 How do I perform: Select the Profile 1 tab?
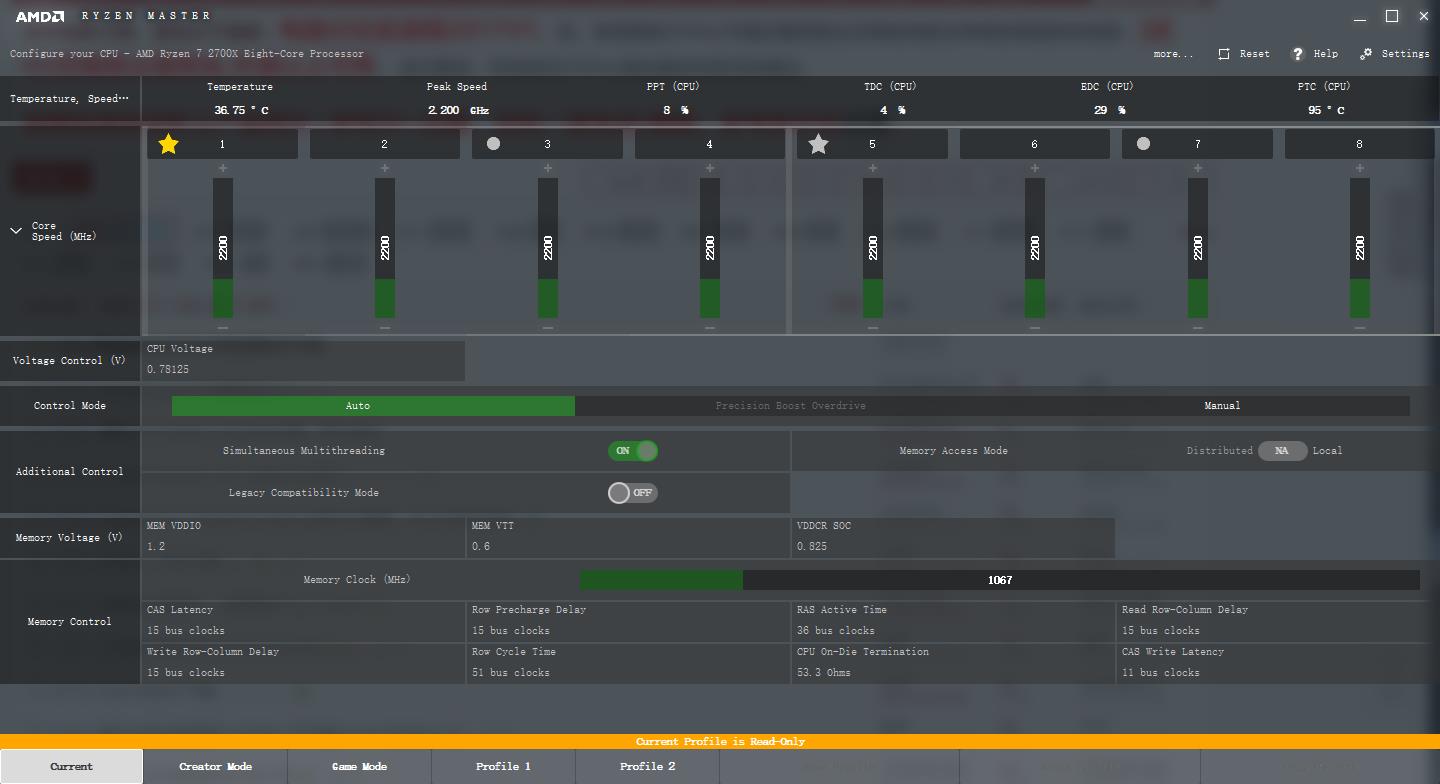pyautogui.click(x=504, y=767)
